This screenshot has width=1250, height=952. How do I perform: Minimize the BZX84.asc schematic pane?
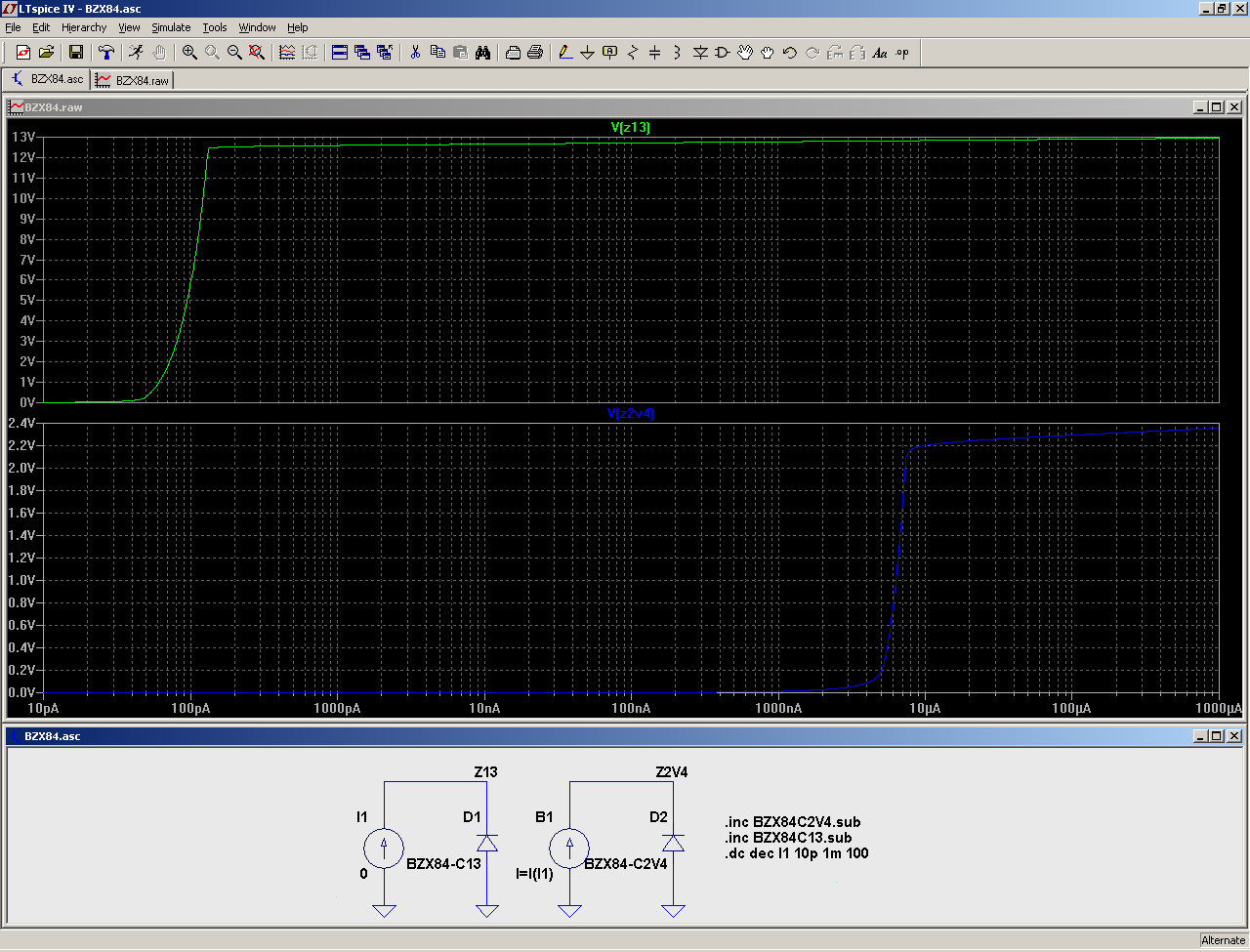1200,736
